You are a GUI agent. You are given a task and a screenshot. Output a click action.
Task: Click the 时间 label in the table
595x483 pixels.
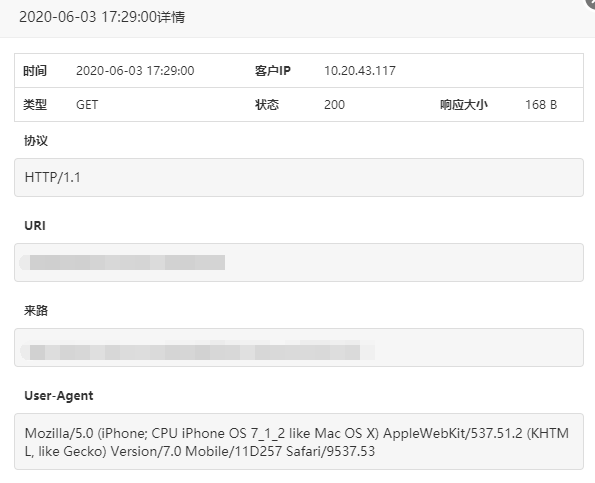pyautogui.click(x=35, y=71)
